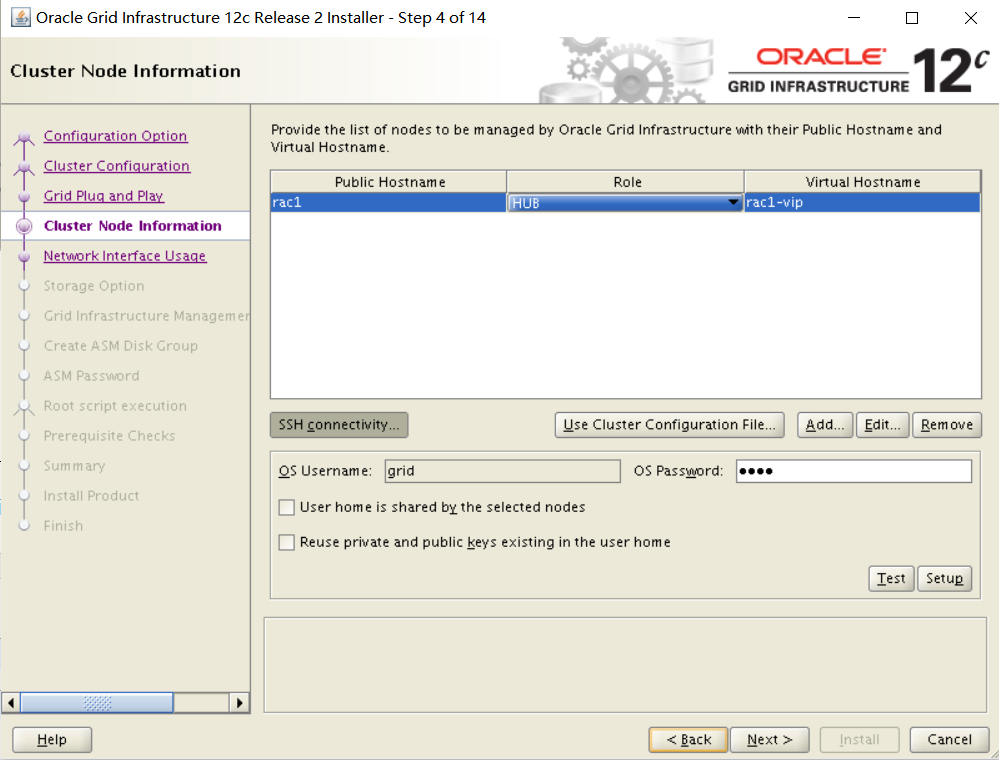Image resolution: width=999 pixels, height=760 pixels.
Task: Test SSH connectivity
Action: click(891, 578)
